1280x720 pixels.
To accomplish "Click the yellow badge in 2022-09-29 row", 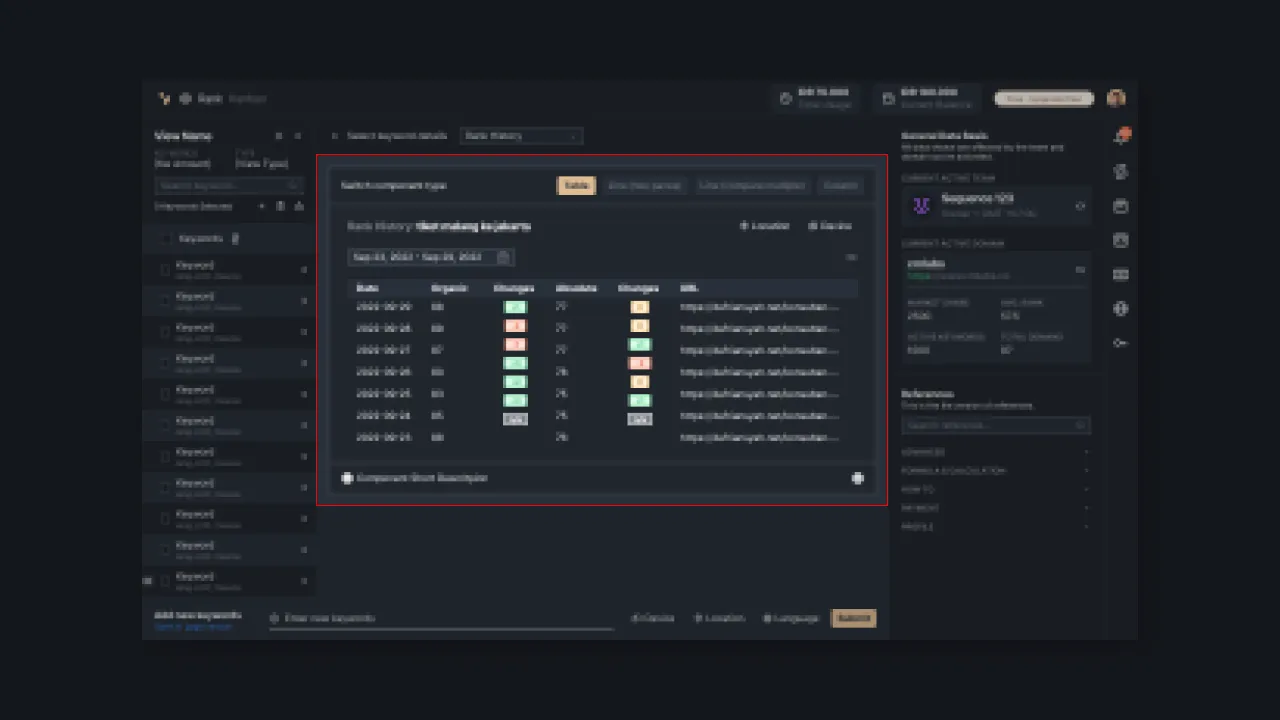I will coord(640,307).
